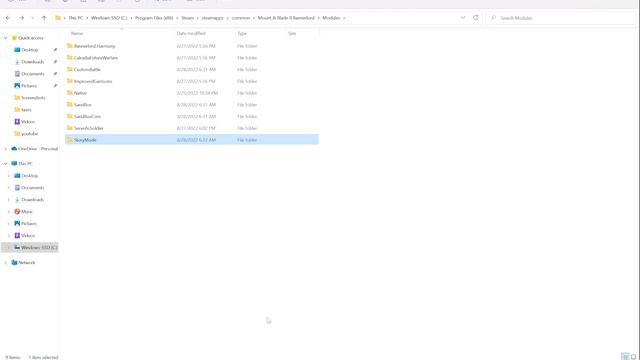Navigate to Windows SSD (C:) breadcrumb

(x=109, y=18)
